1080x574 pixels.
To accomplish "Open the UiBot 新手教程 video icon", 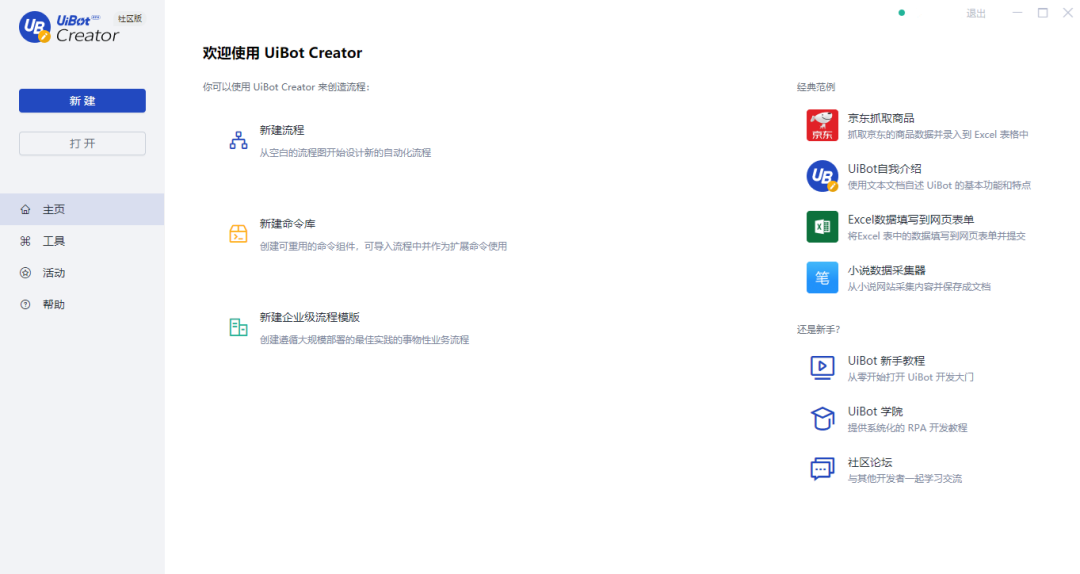I will tap(822, 367).
